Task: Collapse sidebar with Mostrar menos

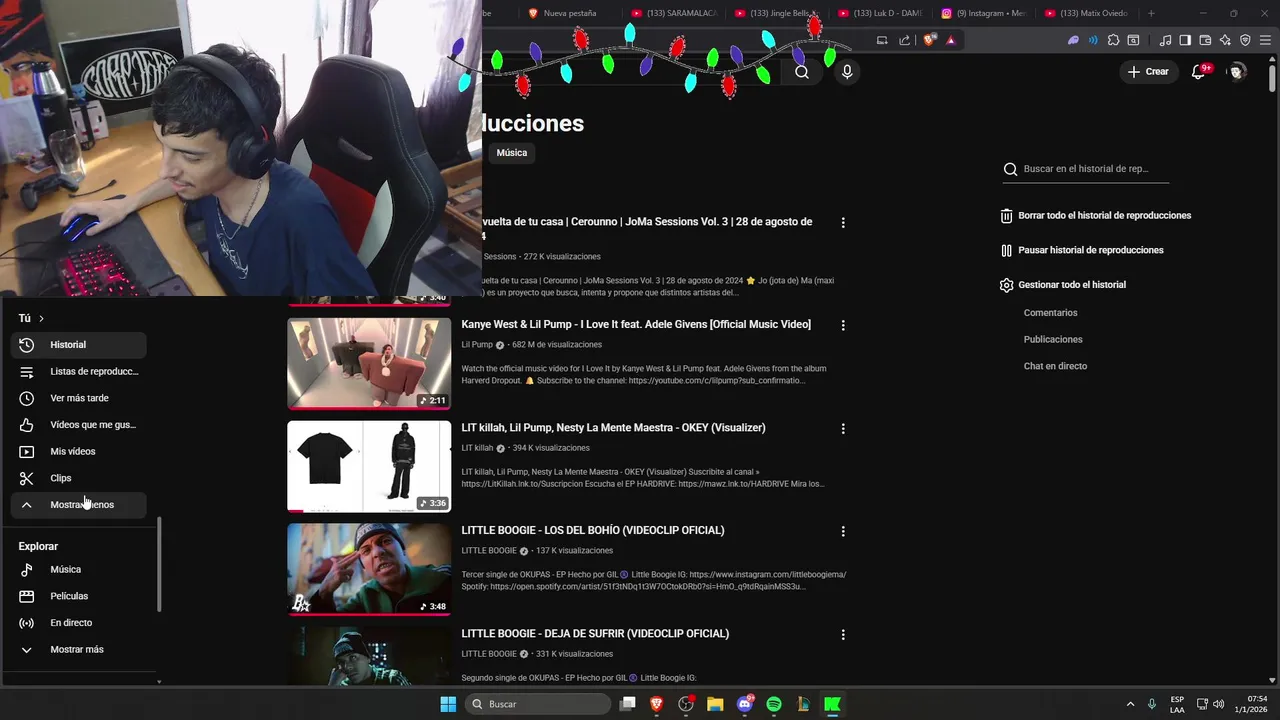Action: tap(79, 505)
